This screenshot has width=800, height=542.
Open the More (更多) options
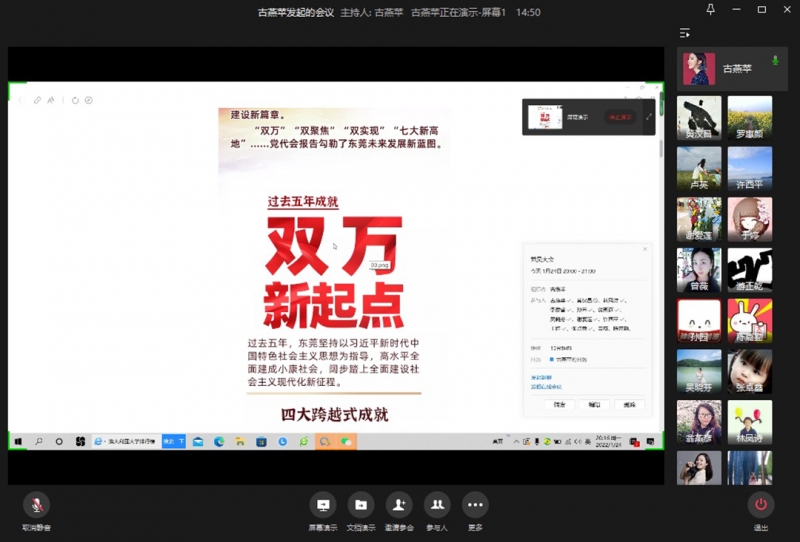(x=475, y=505)
